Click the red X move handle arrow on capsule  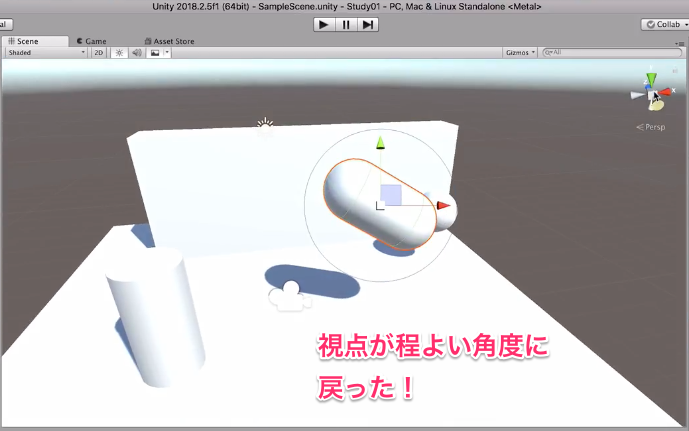(x=443, y=205)
